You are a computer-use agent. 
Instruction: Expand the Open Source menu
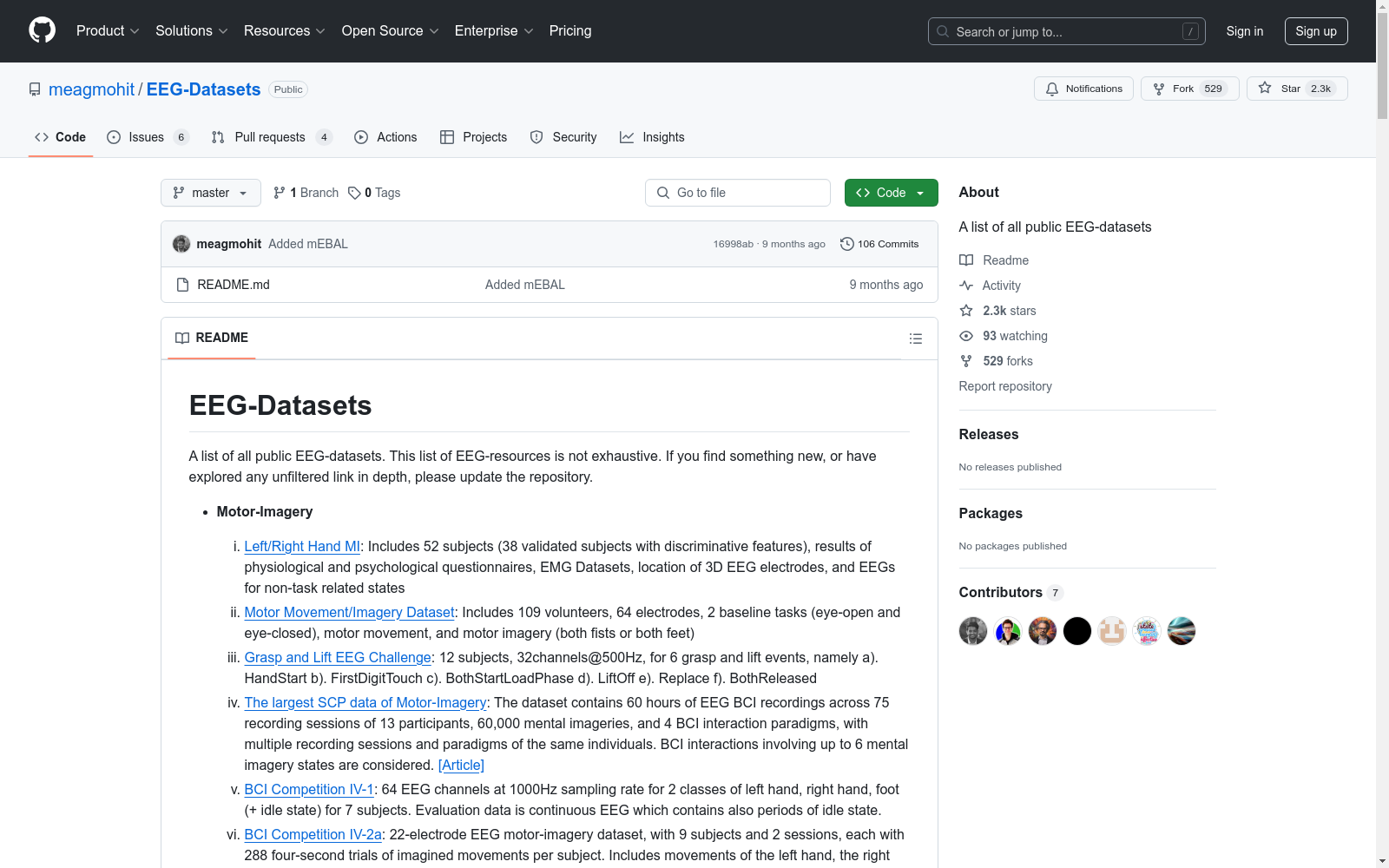[391, 31]
